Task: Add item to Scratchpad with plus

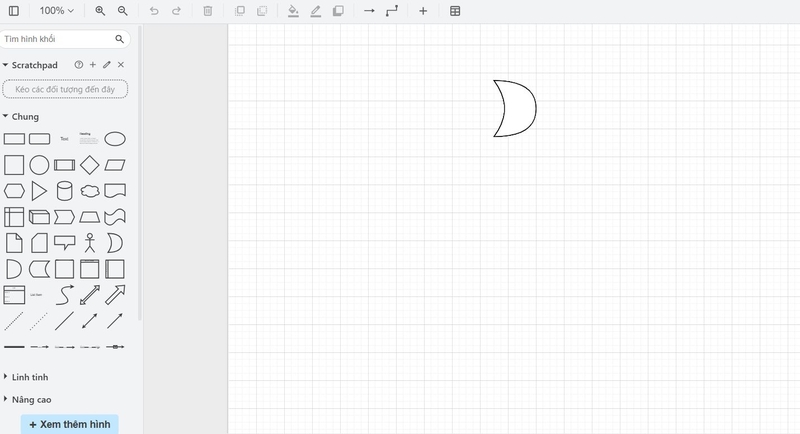Action: [93, 65]
